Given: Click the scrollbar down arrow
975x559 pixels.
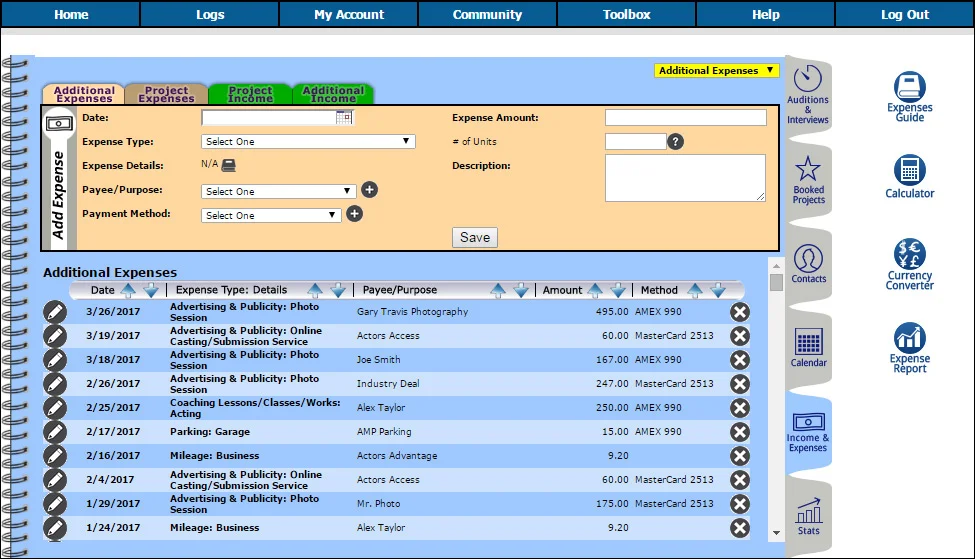Looking at the screenshot, I should tap(776, 533).
